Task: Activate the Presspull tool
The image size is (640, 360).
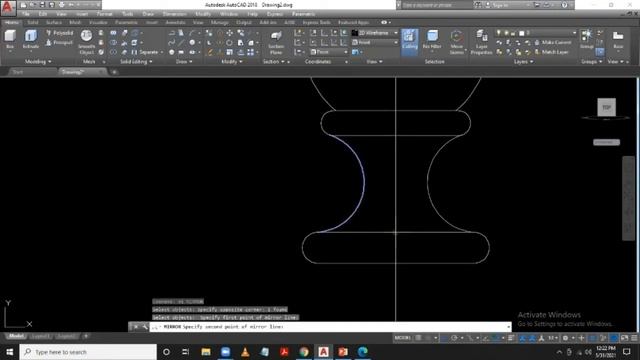Action: 60,42
